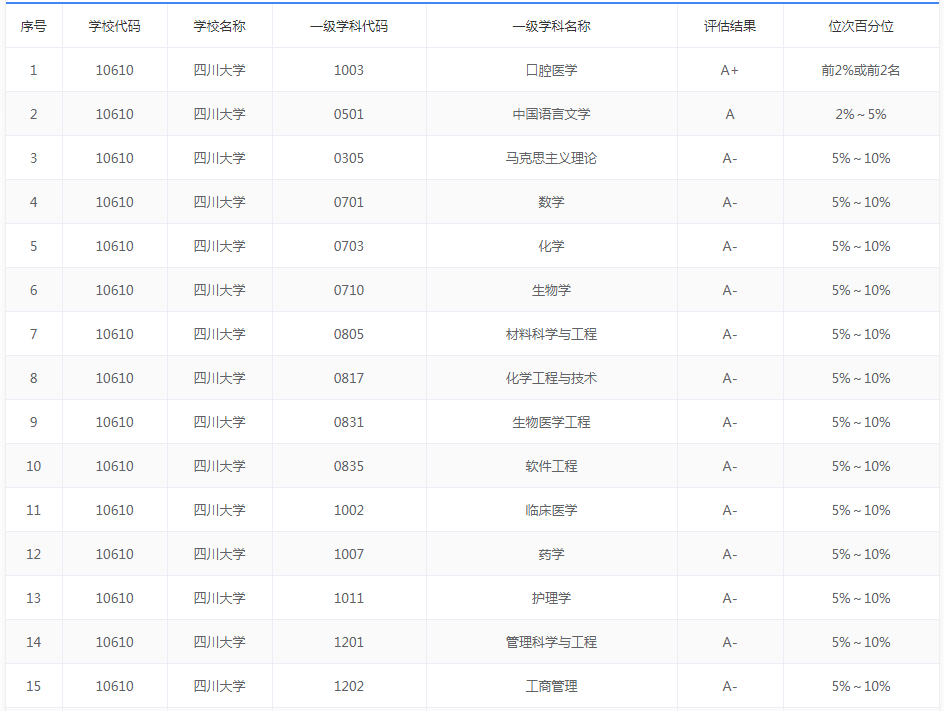Click the 5%~10% cell in 工商管理 row
Viewport: 944px width, 711px height.
861,686
